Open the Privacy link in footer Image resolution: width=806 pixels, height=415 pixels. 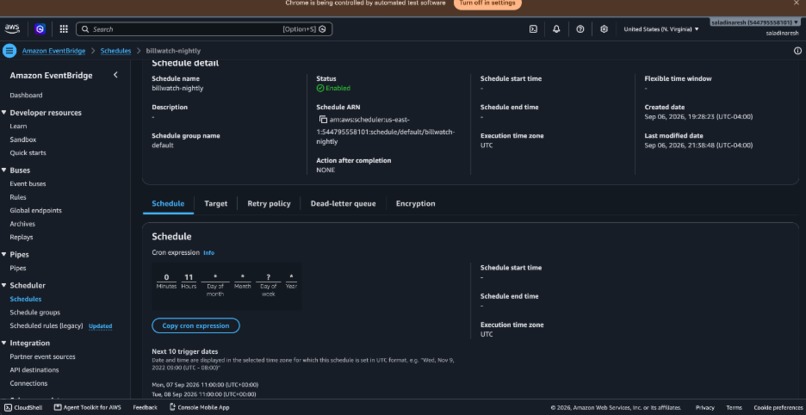705,407
